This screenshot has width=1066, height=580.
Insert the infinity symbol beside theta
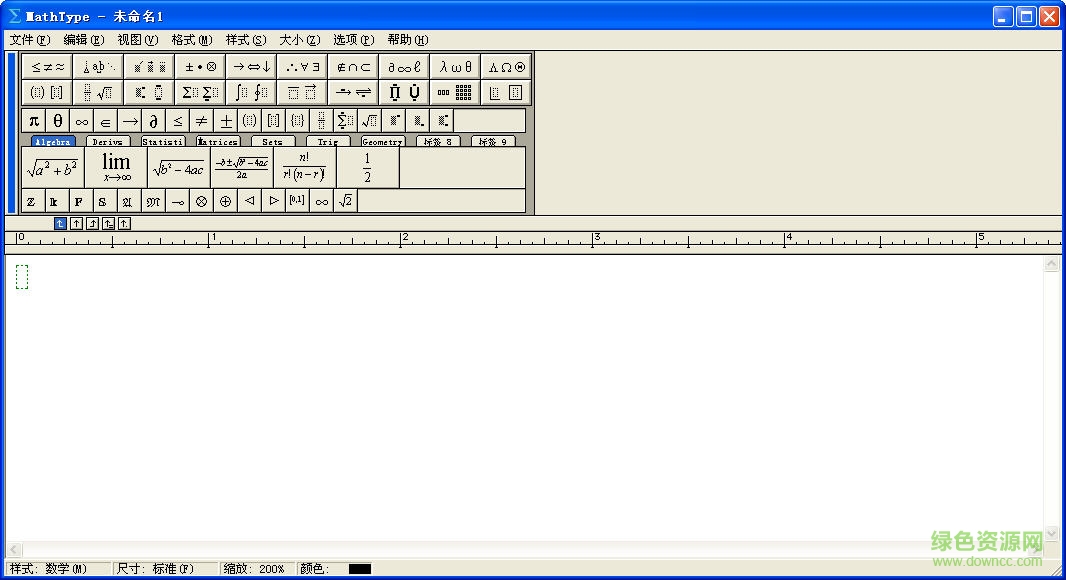pyautogui.click(x=82, y=121)
